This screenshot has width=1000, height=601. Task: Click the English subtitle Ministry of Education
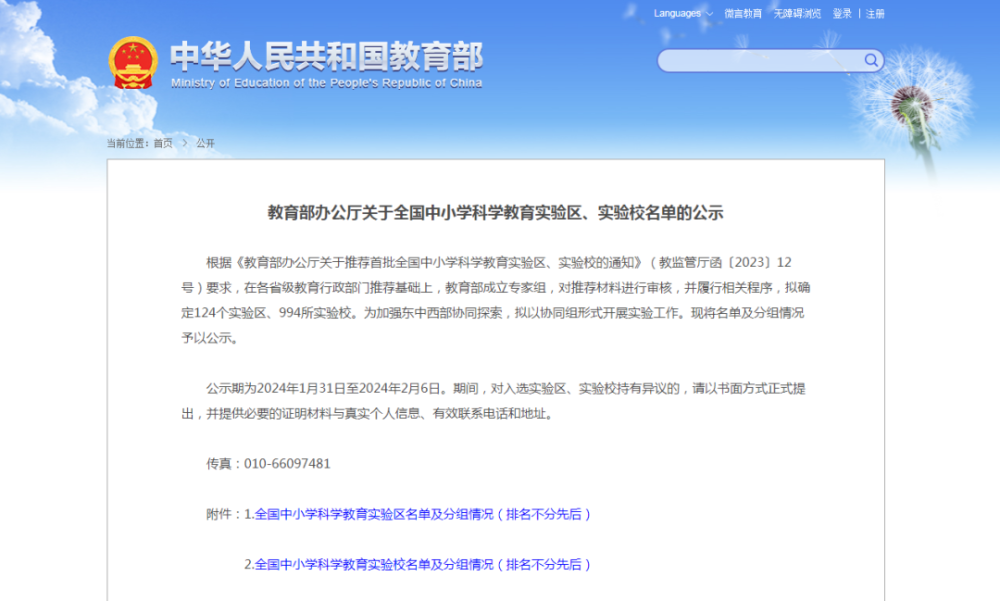point(327,83)
